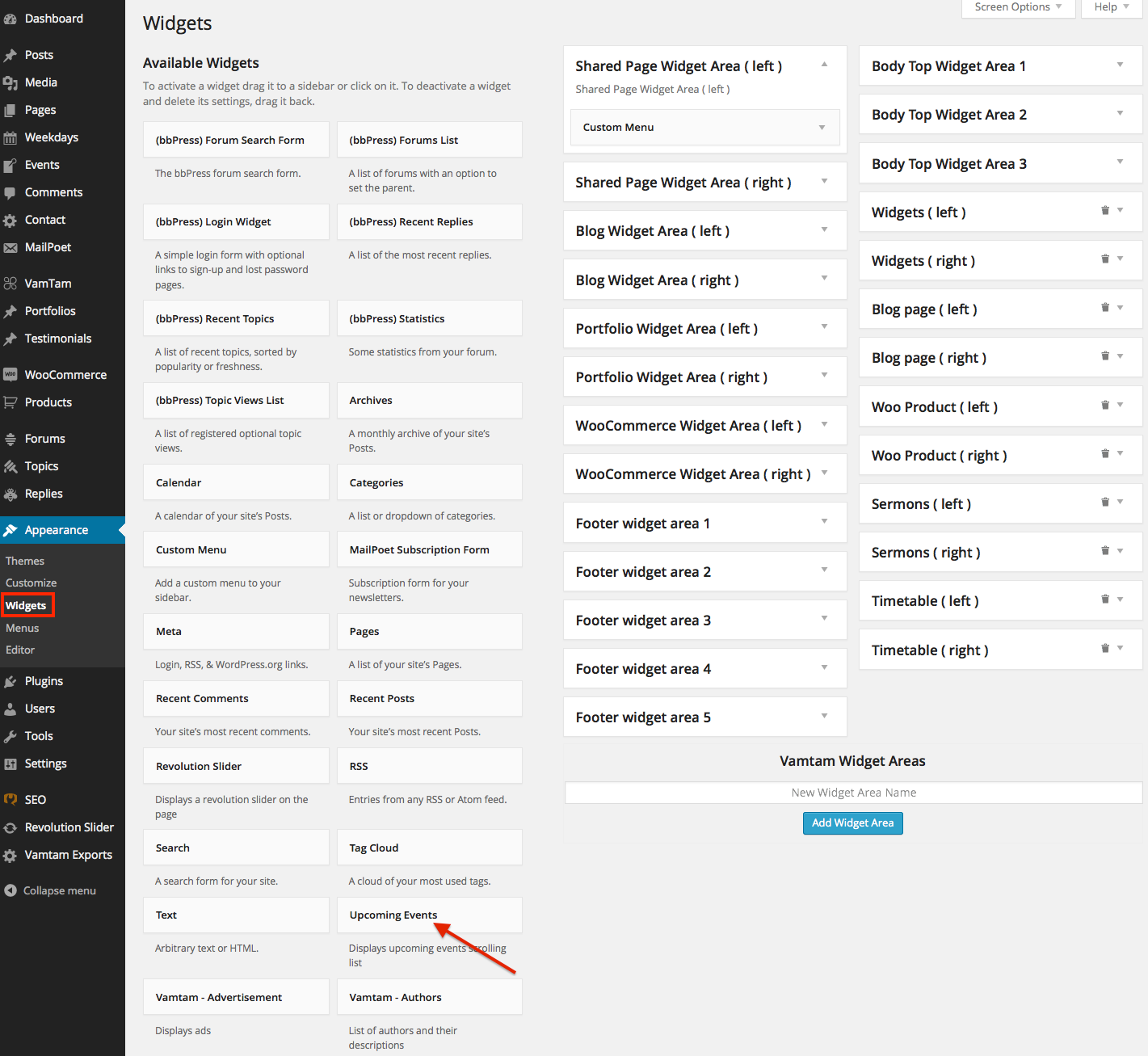
Task: Select the Archives widget
Action: pyautogui.click(x=430, y=401)
